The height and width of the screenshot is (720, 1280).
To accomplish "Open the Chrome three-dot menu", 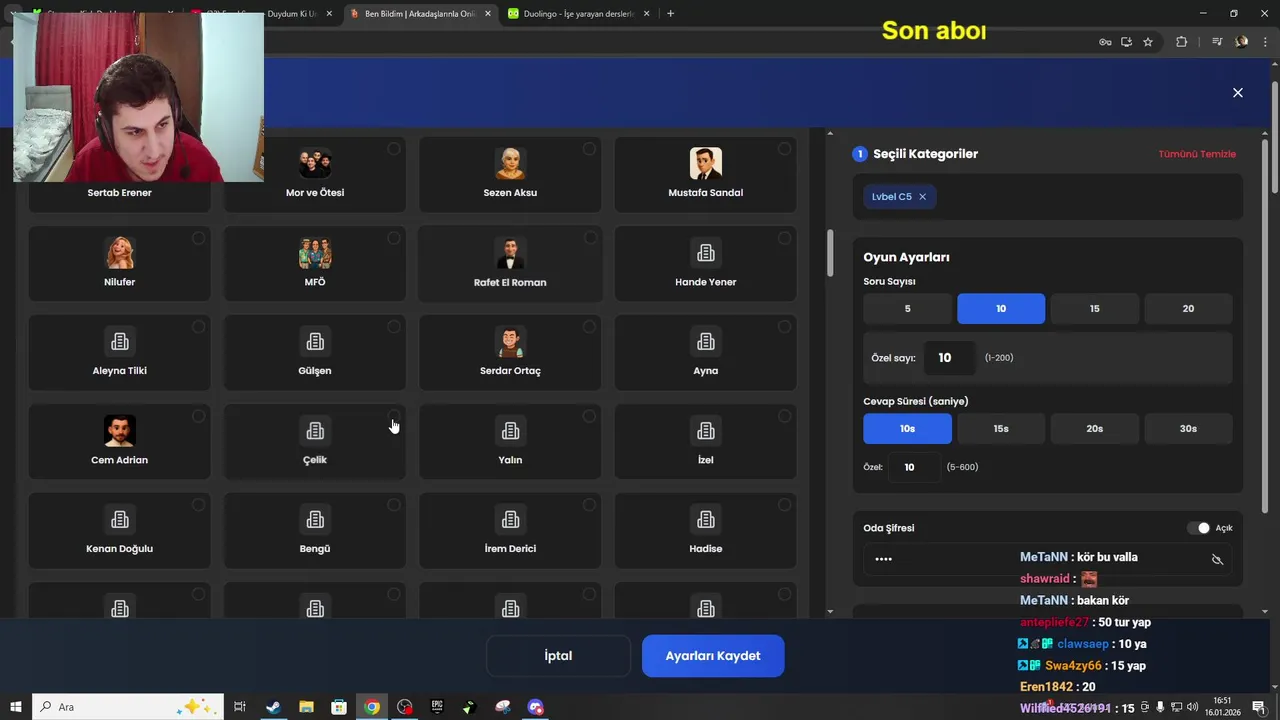I will [x=1266, y=42].
